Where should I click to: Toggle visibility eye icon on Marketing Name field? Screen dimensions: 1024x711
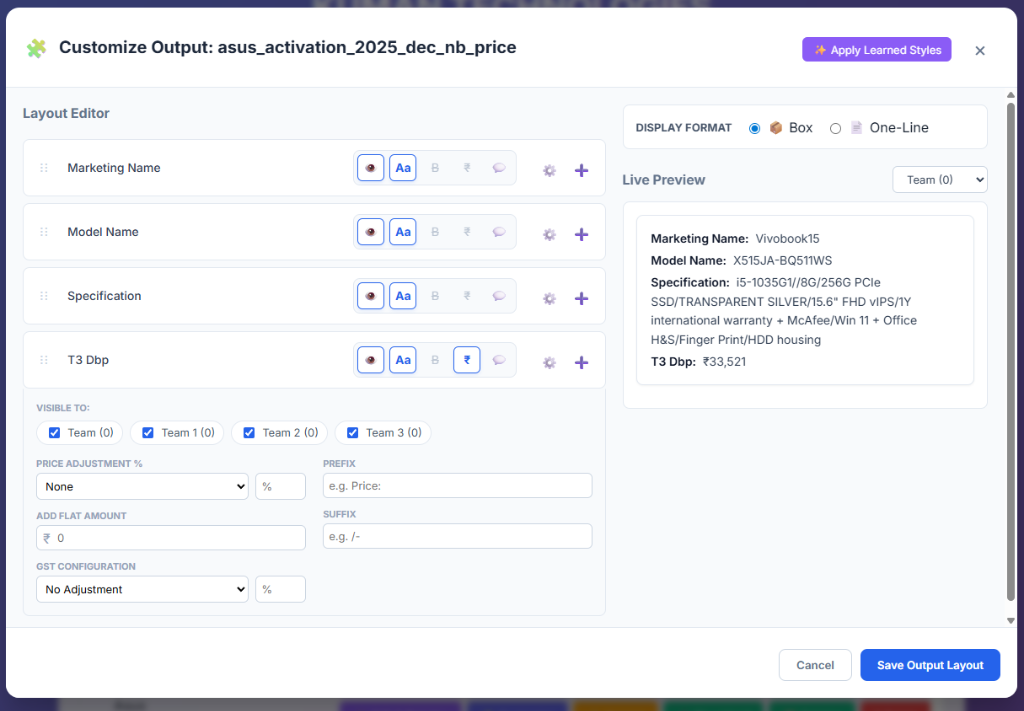pos(370,167)
